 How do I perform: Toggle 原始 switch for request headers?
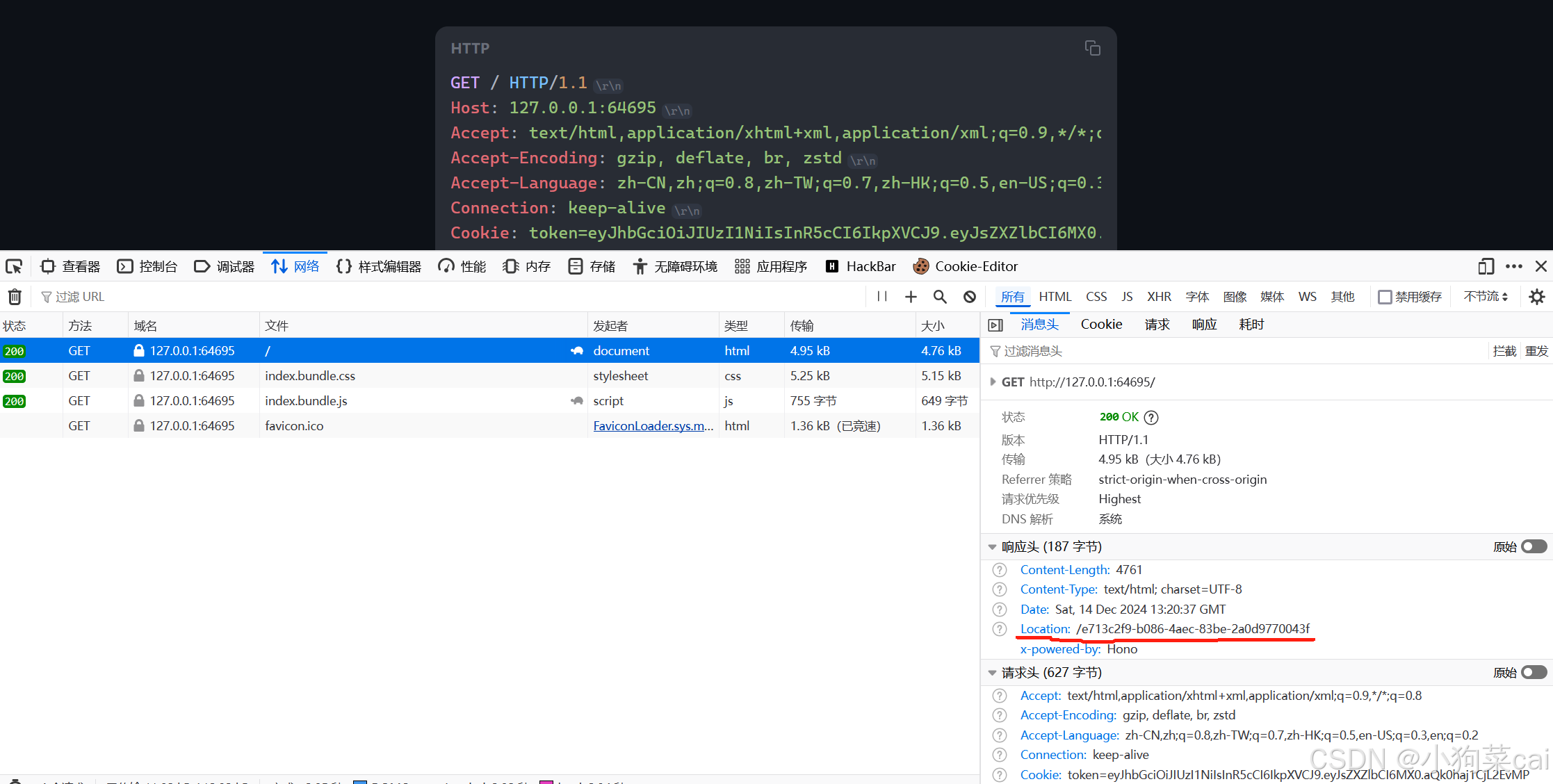coord(1534,673)
